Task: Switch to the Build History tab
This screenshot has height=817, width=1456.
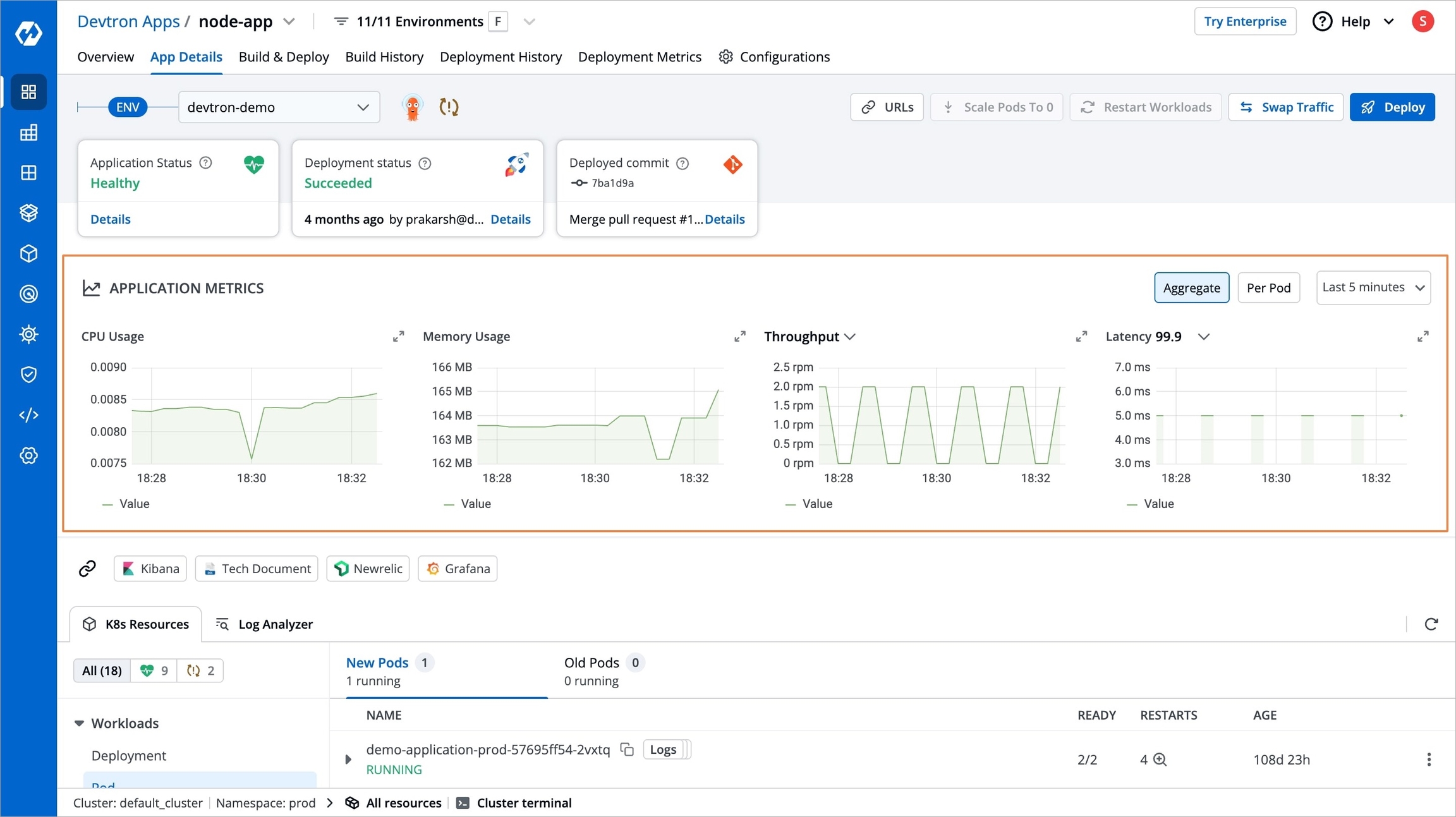Action: (384, 57)
